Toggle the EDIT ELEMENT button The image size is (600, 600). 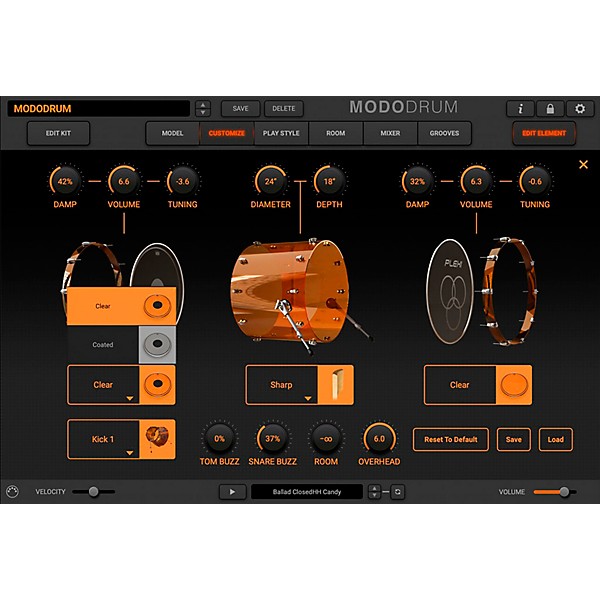[544, 133]
